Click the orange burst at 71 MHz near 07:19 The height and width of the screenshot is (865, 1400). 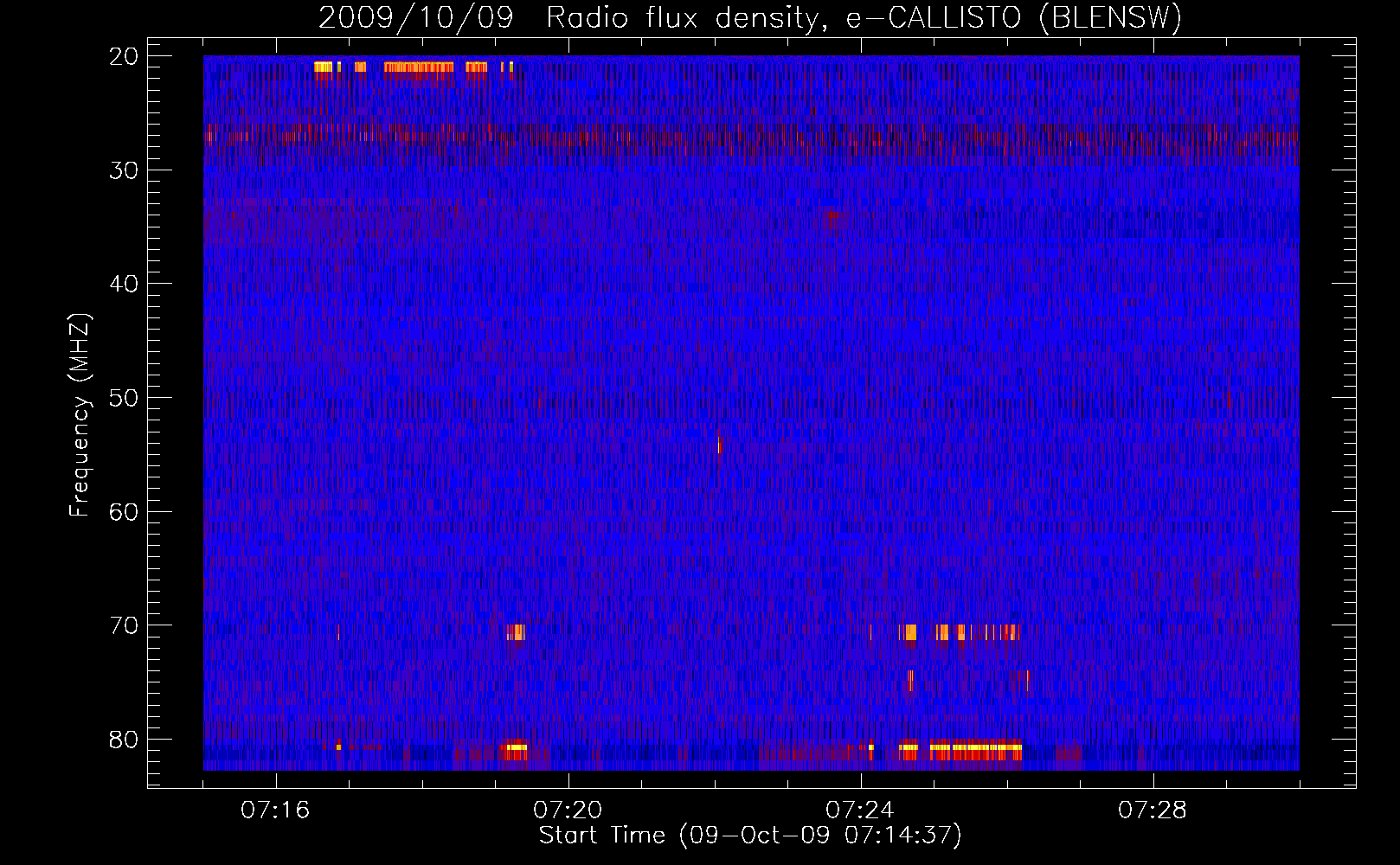click(x=517, y=632)
